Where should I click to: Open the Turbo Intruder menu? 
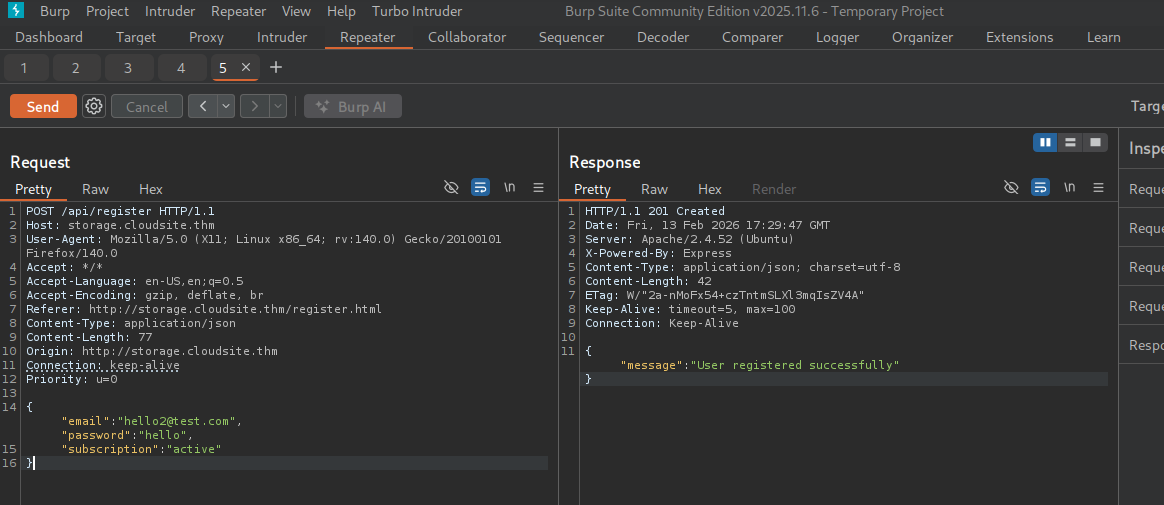point(417,11)
